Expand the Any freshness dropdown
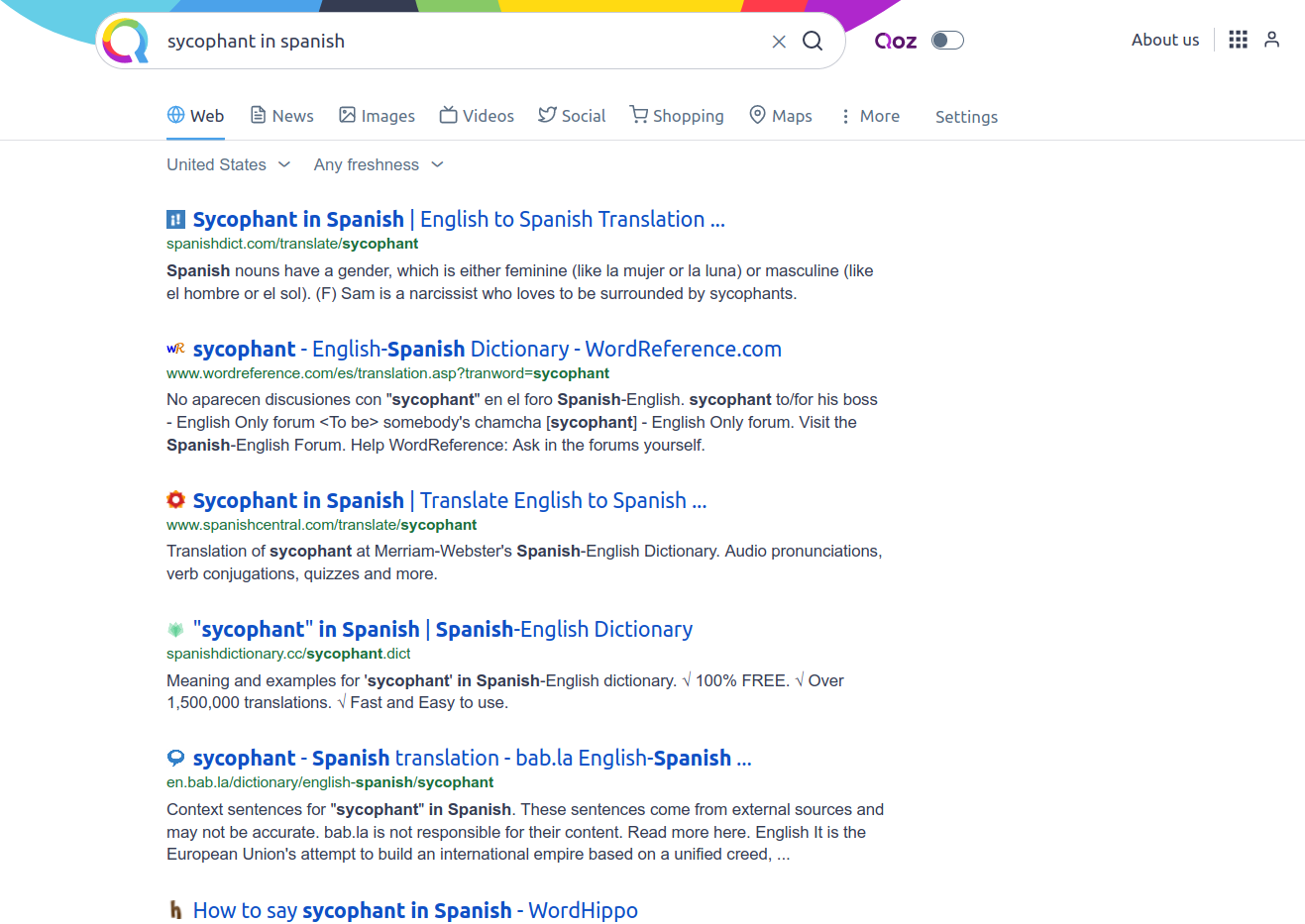 pyautogui.click(x=379, y=164)
